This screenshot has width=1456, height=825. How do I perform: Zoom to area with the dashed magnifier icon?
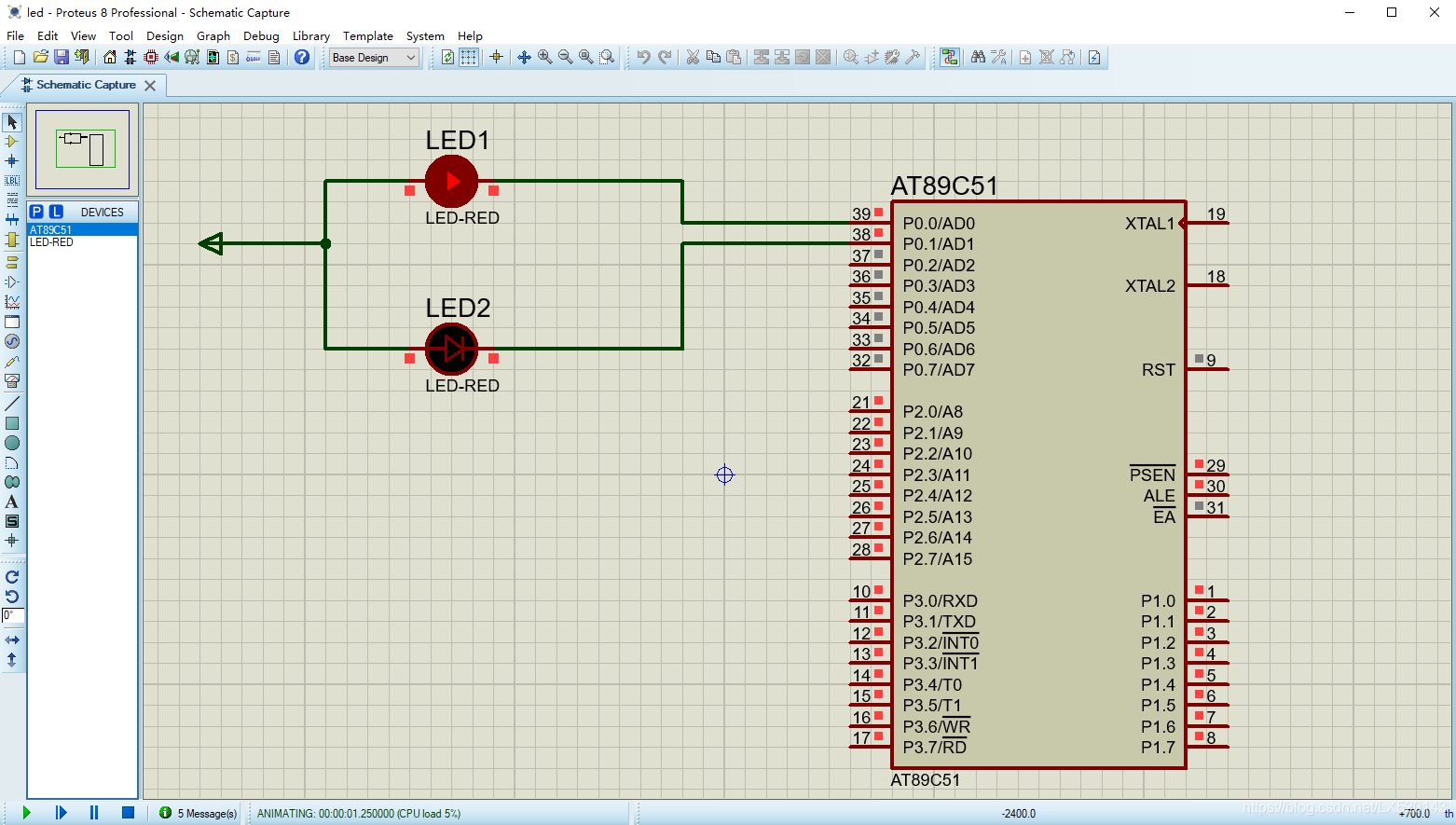tap(607, 57)
